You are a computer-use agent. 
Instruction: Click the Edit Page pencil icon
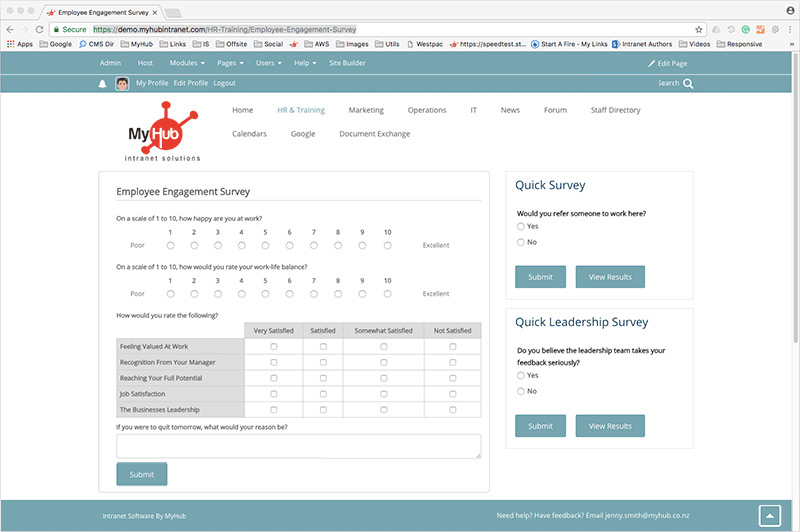(x=652, y=63)
